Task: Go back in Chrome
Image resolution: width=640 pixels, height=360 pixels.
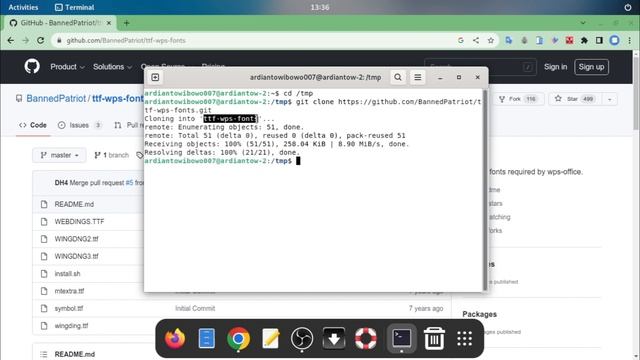Action: 11,40
